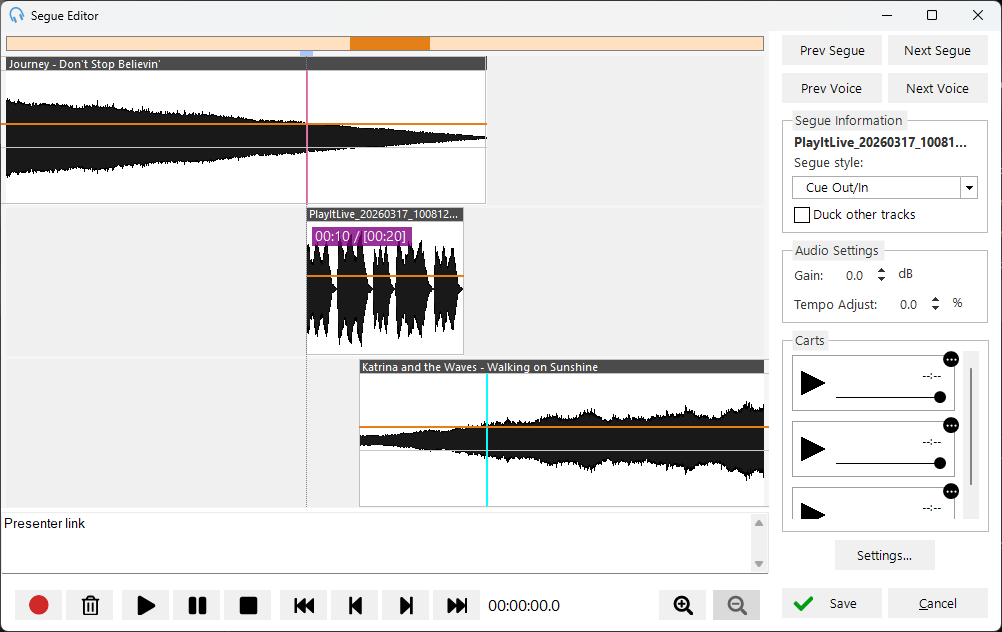This screenshot has width=1002, height=632.
Task: Go to Next Segue
Action: (x=937, y=50)
